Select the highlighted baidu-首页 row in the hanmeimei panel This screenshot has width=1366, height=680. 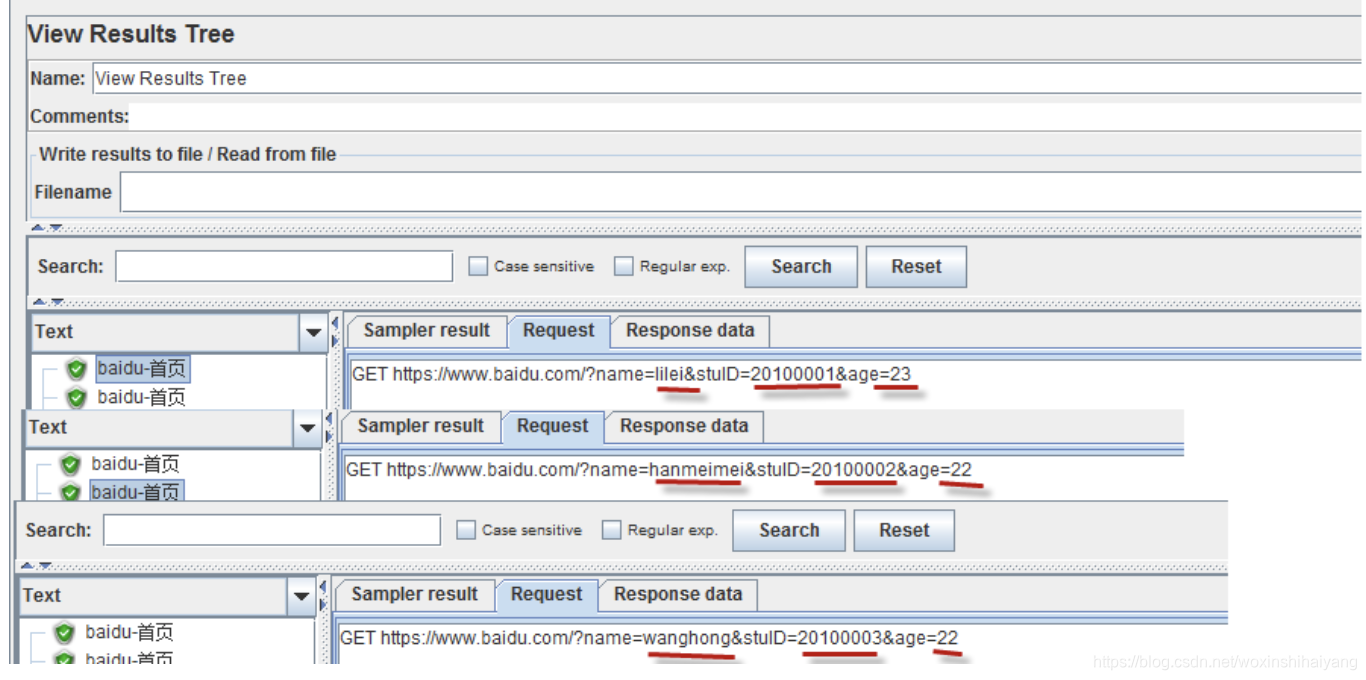coord(136,491)
